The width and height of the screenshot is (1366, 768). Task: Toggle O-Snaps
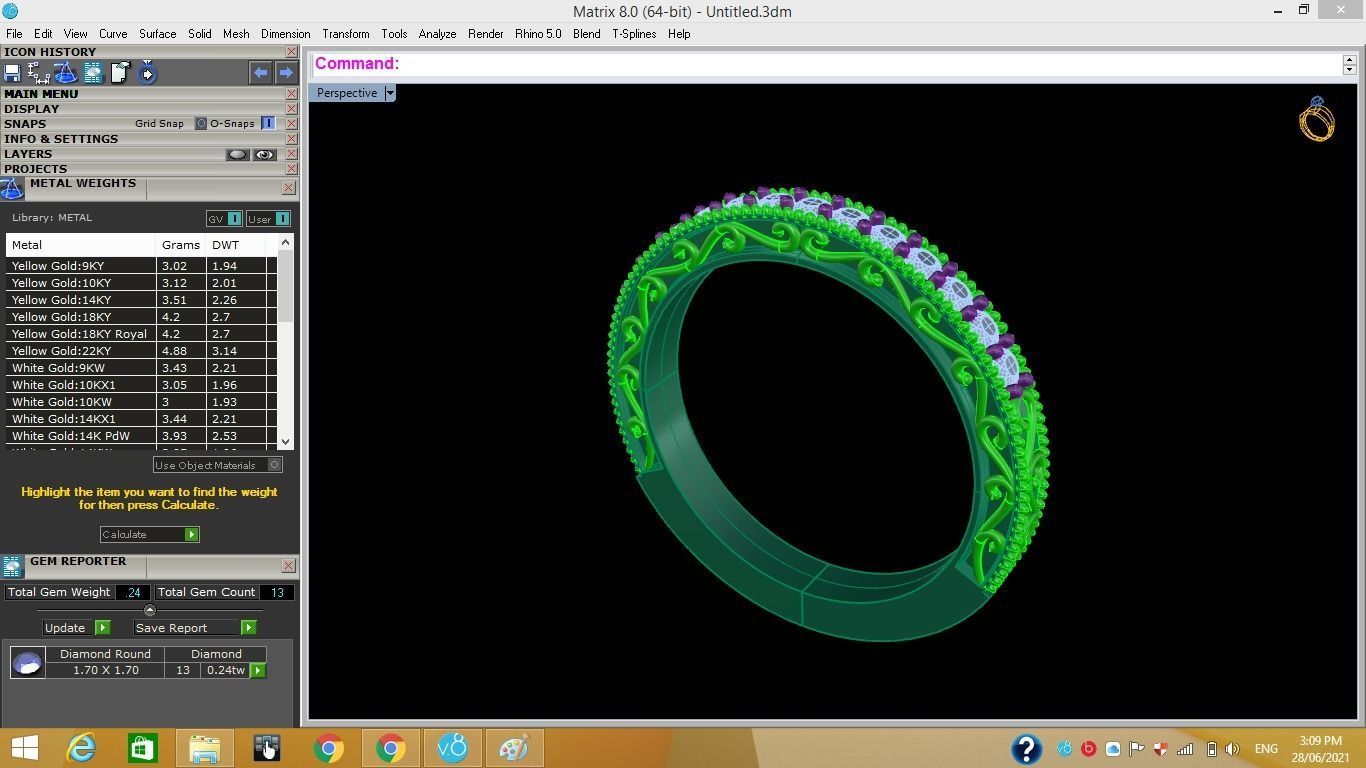click(x=268, y=124)
